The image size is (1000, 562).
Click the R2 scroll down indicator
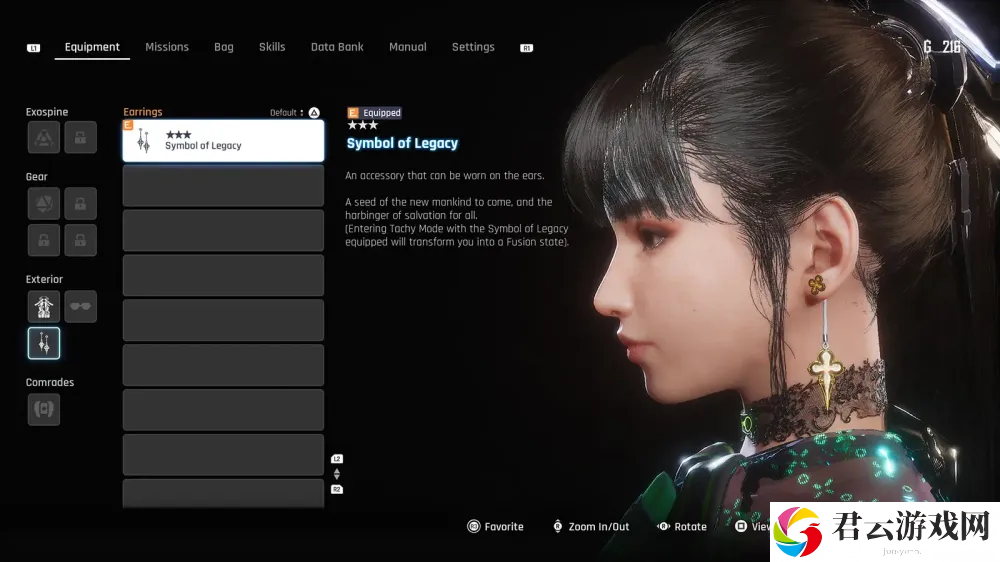pyautogui.click(x=337, y=489)
